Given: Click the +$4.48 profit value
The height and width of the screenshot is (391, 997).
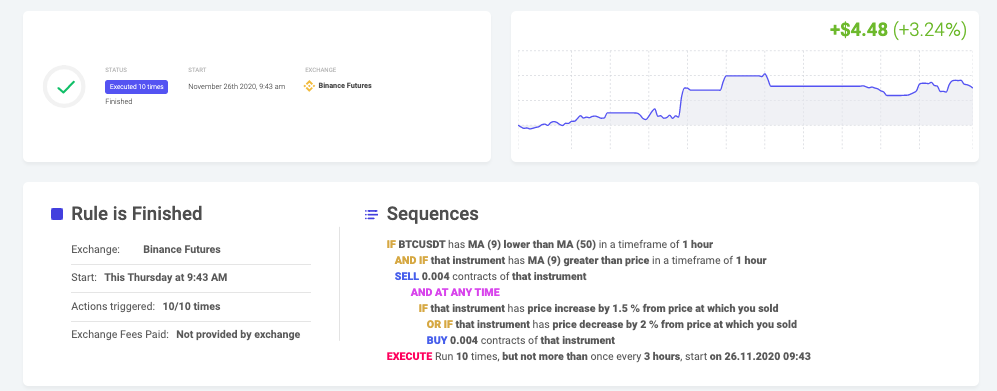Looking at the screenshot, I should (858, 30).
